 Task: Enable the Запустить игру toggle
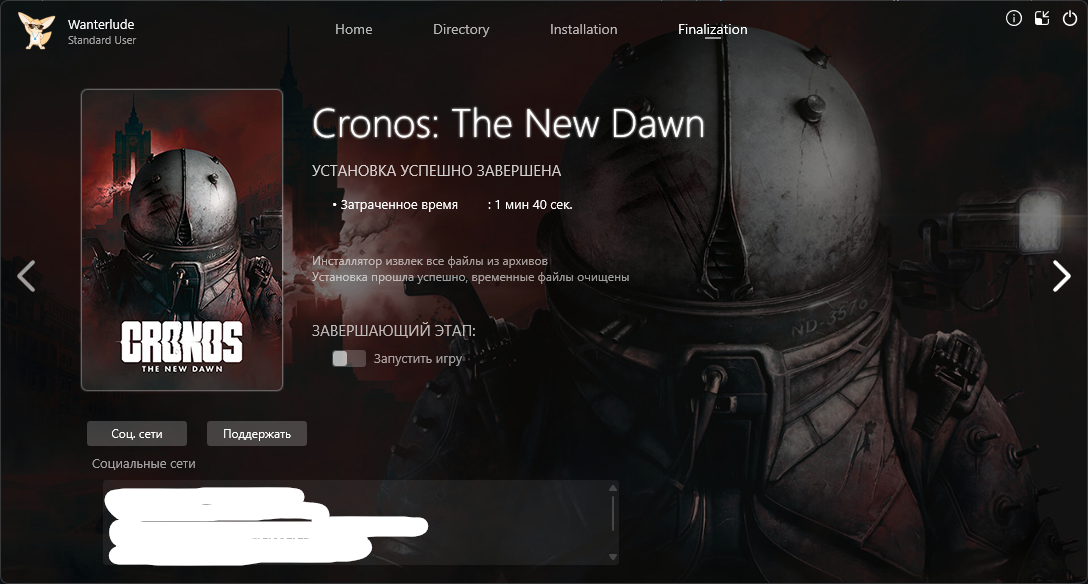coord(349,359)
